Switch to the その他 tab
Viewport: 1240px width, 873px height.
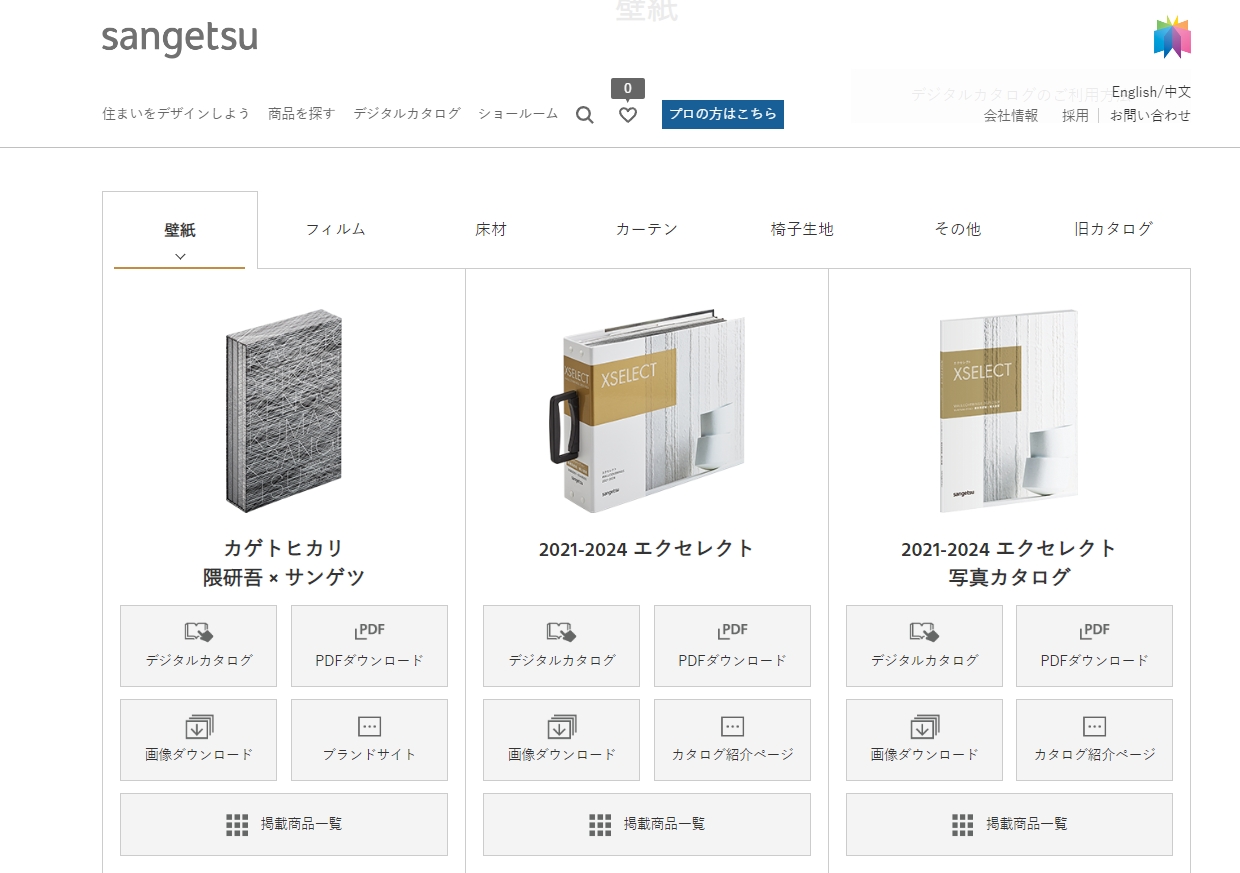(x=958, y=229)
